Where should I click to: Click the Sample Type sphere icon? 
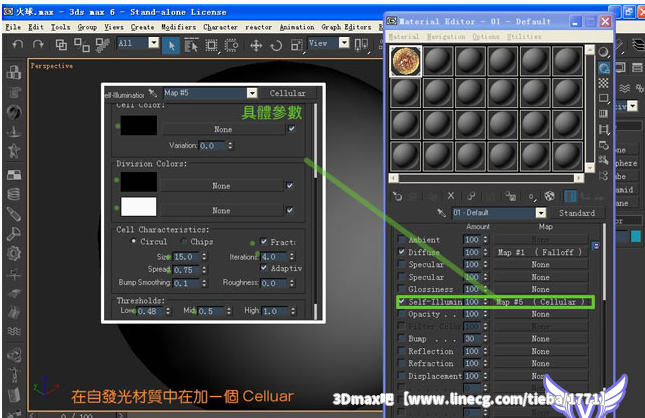(x=603, y=52)
